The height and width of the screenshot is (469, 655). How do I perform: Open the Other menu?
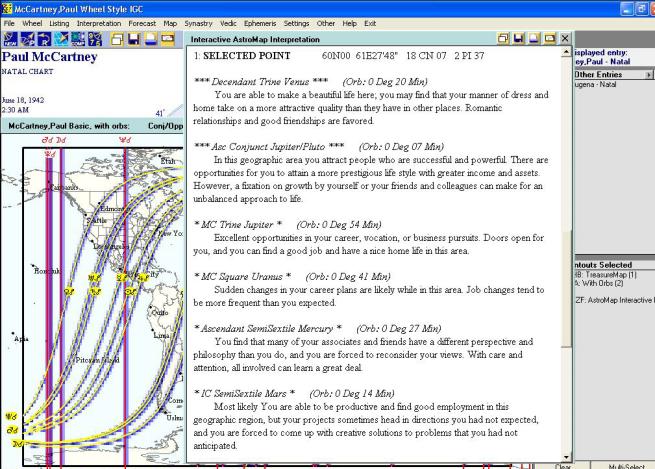(x=325, y=23)
